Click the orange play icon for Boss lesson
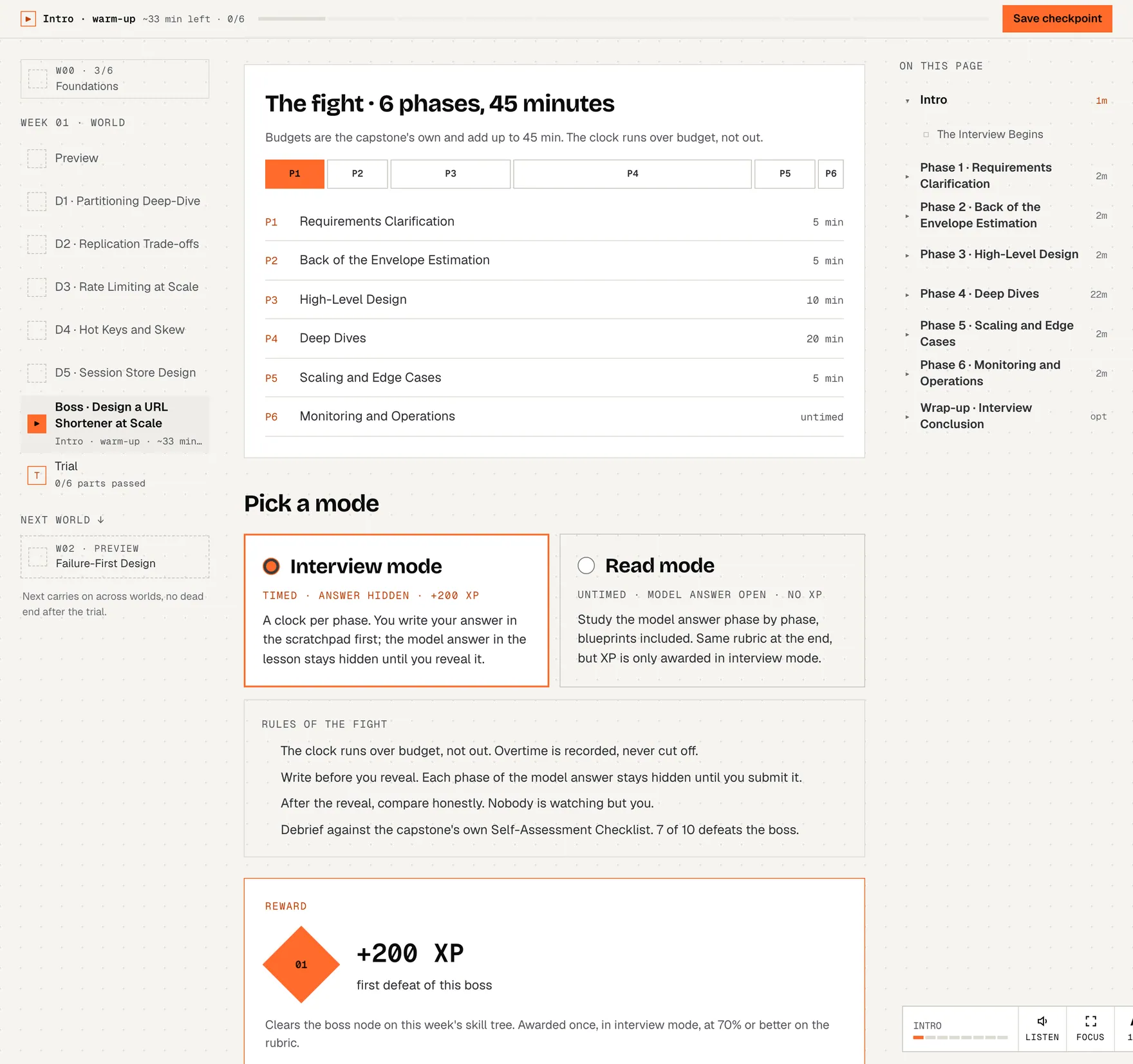Image resolution: width=1133 pixels, height=1064 pixels. click(37, 424)
